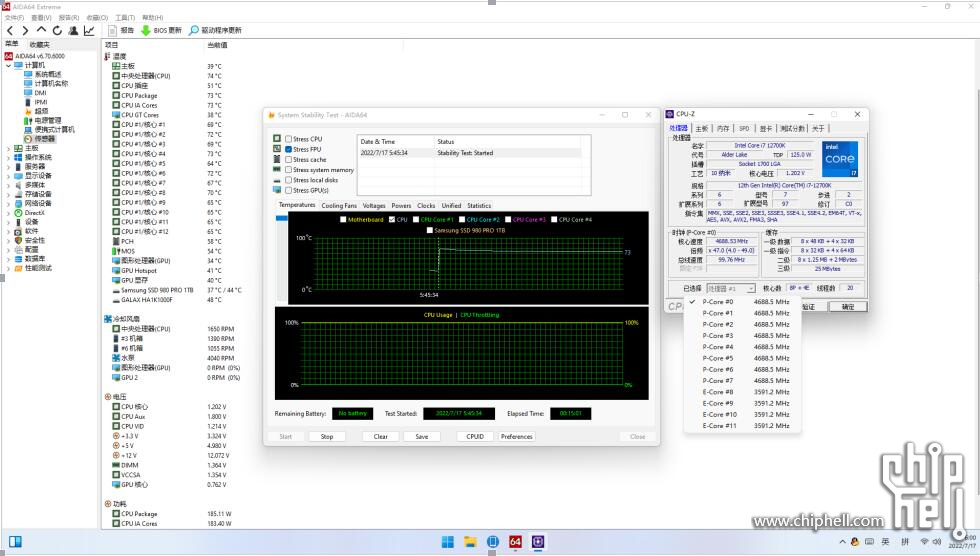Enable Stress system memory checkbox
This screenshot has width=980, height=556.
[x=289, y=169]
